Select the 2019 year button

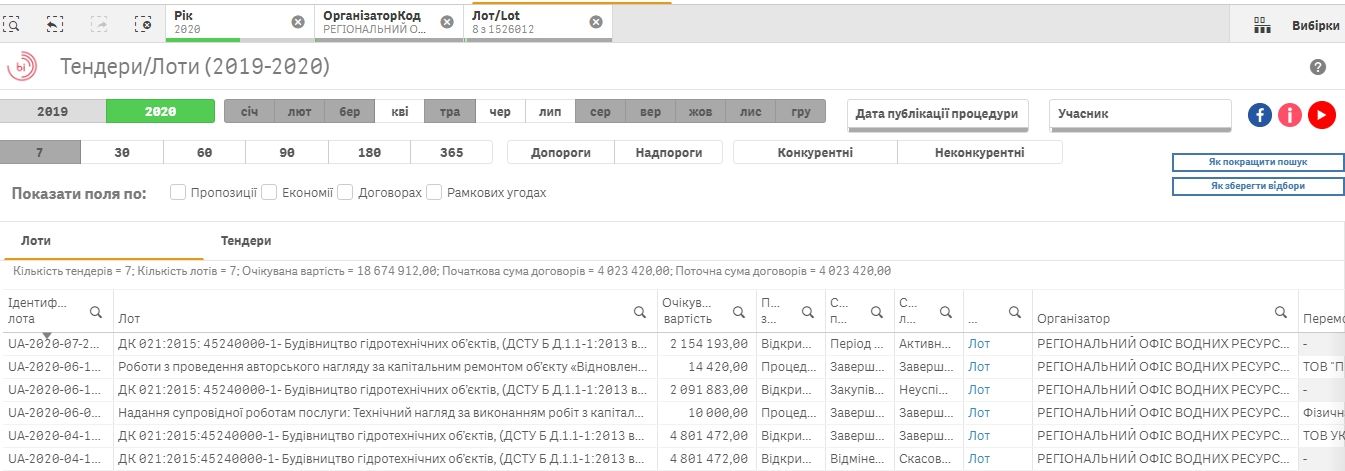pyautogui.click(x=53, y=111)
